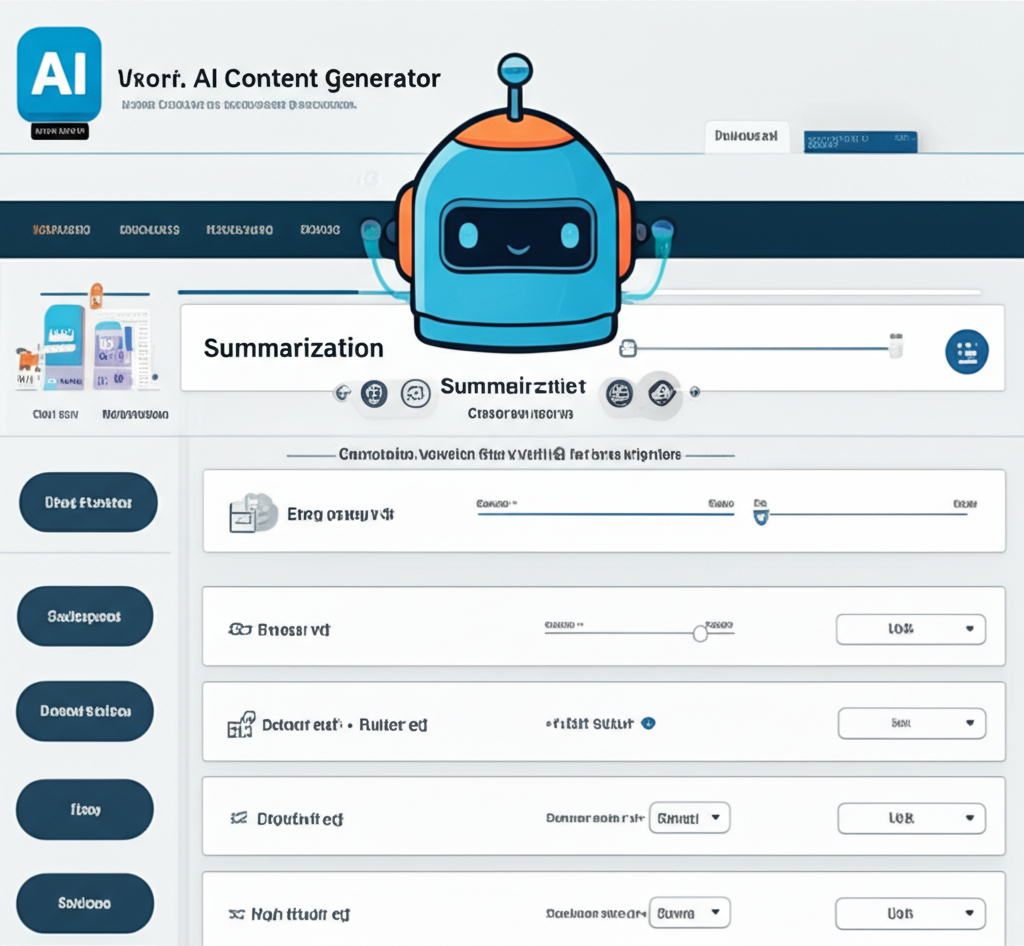Image resolution: width=1024 pixels, height=946 pixels.
Task: Click the blue info dot in the third row
Action: pyautogui.click(x=650, y=723)
